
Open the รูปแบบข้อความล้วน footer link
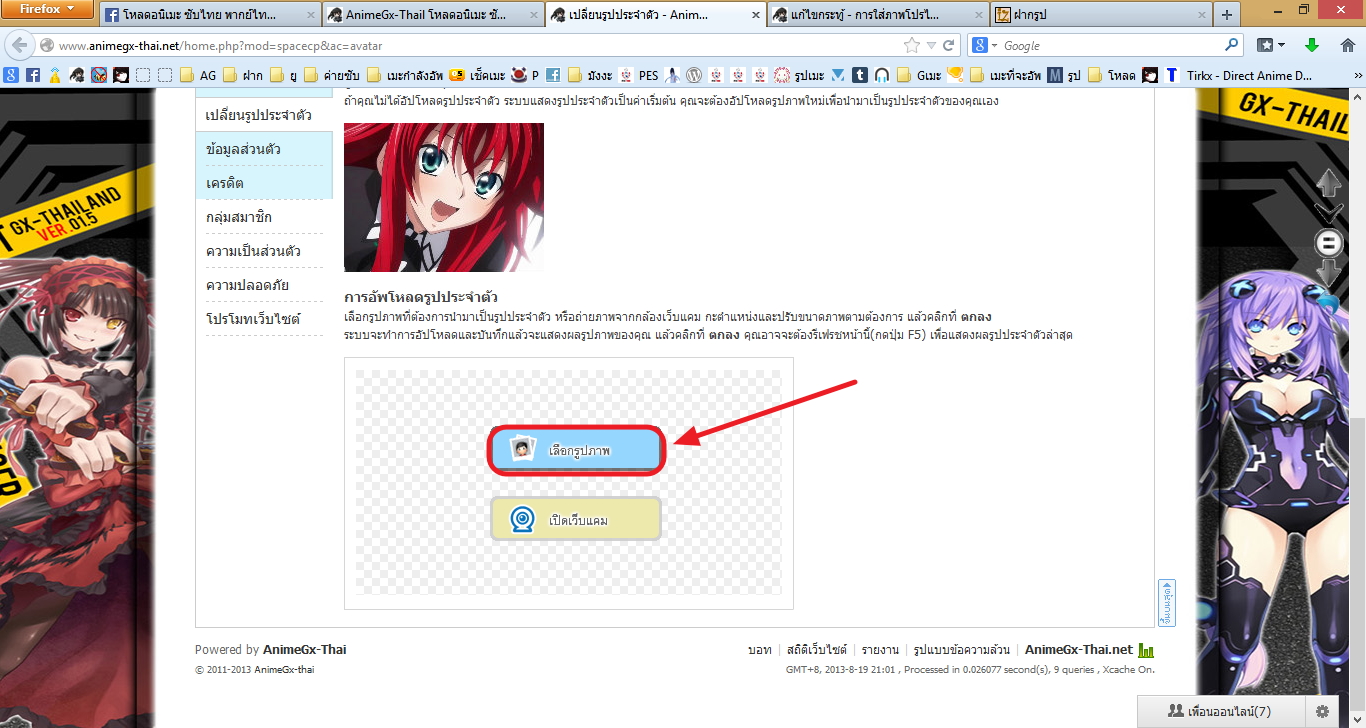click(961, 650)
